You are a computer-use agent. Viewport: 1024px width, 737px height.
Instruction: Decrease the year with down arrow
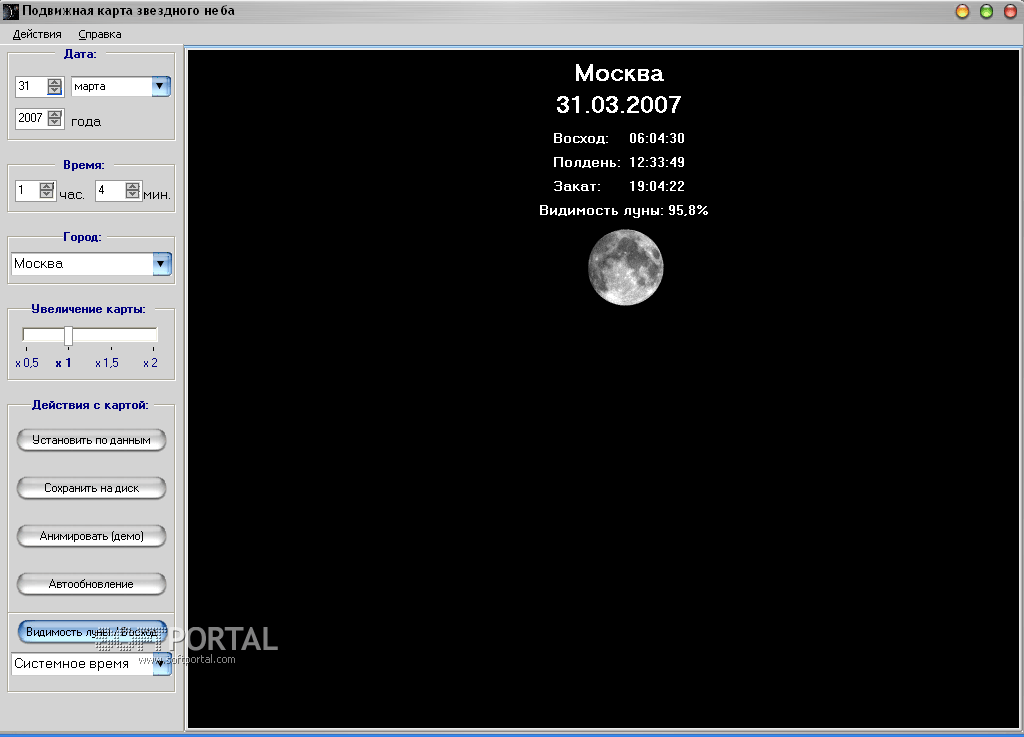pos(55,122)
